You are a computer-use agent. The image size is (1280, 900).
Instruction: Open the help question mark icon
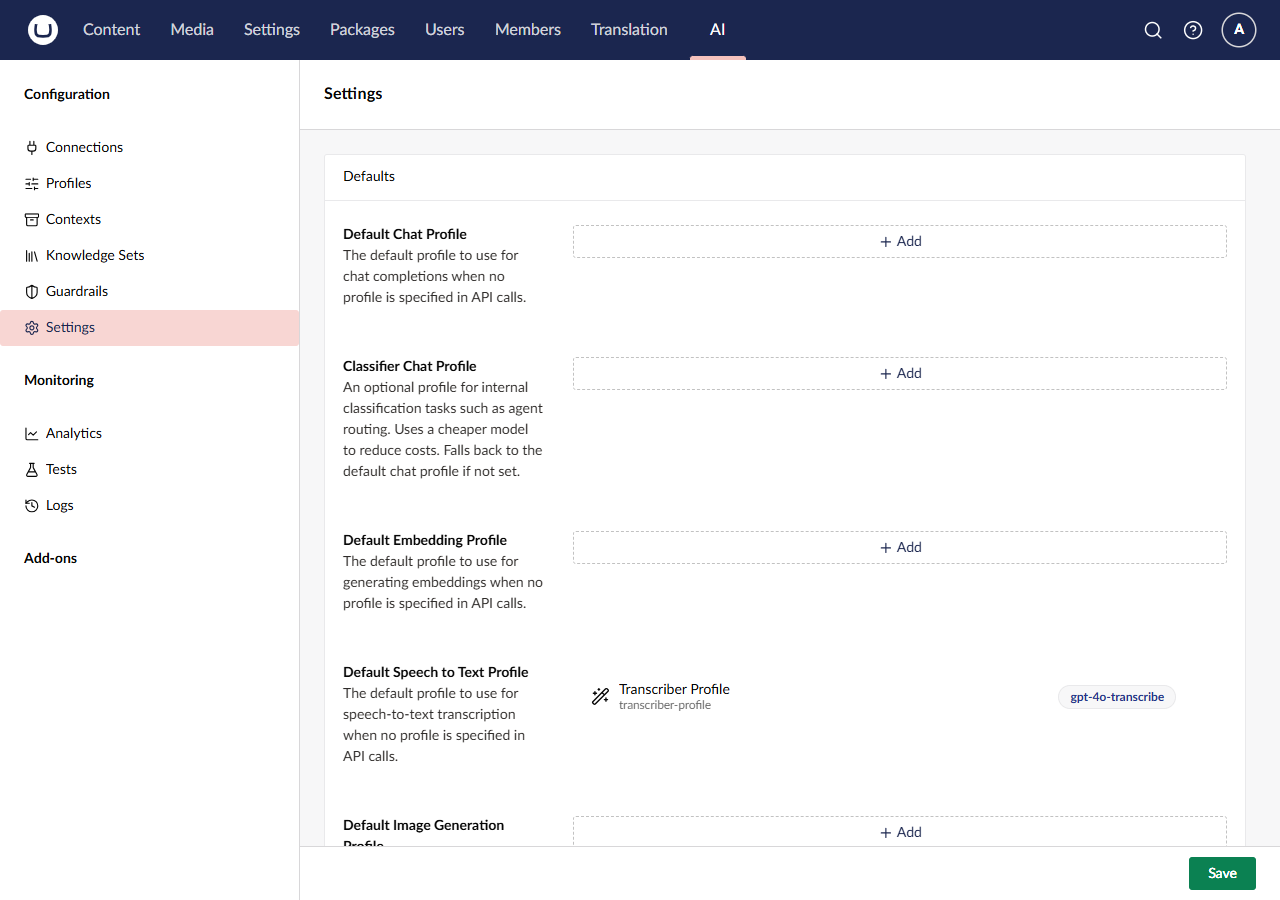tap(1193, 30)
